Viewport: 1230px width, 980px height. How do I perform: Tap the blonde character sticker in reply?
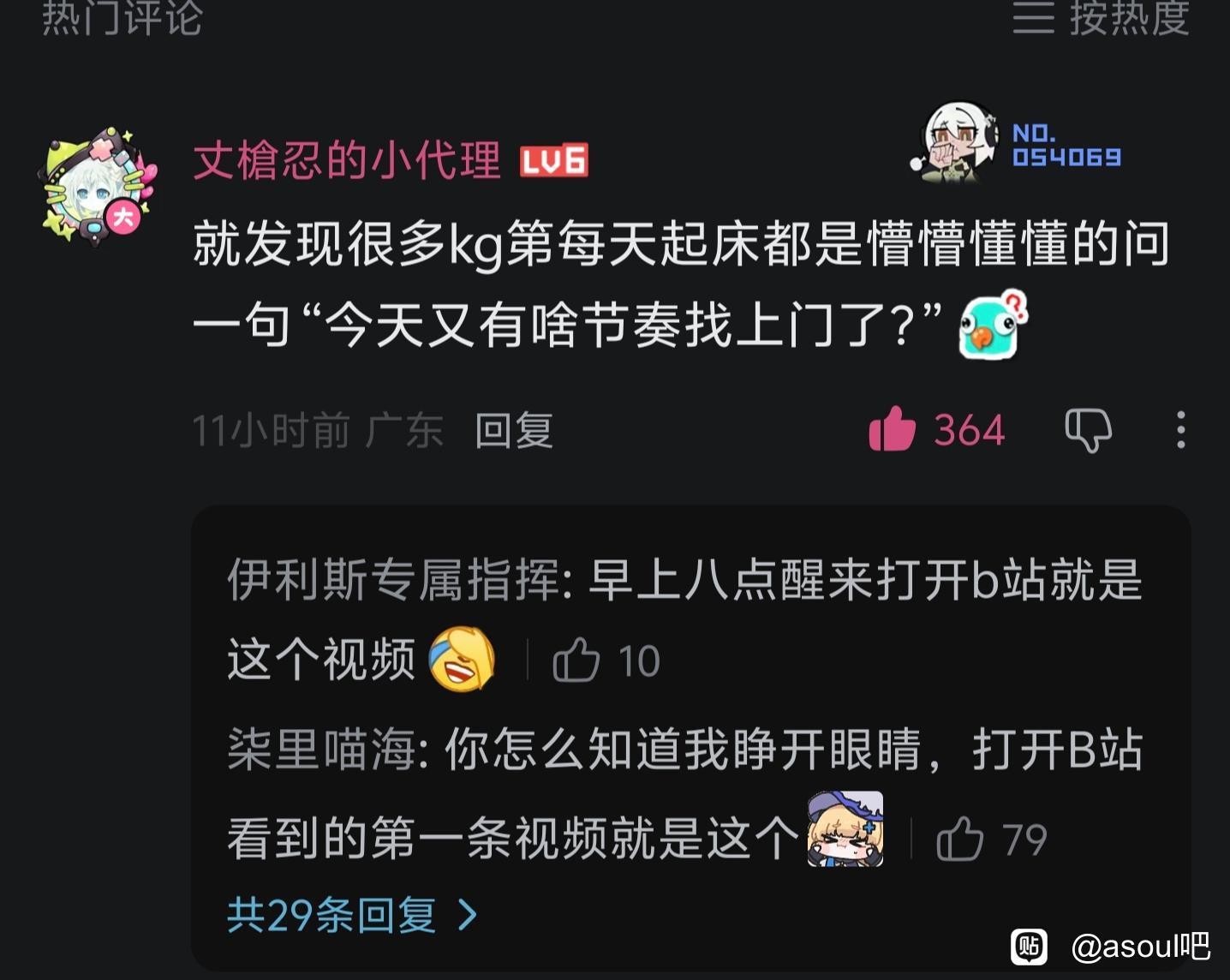tap(845, 828)
